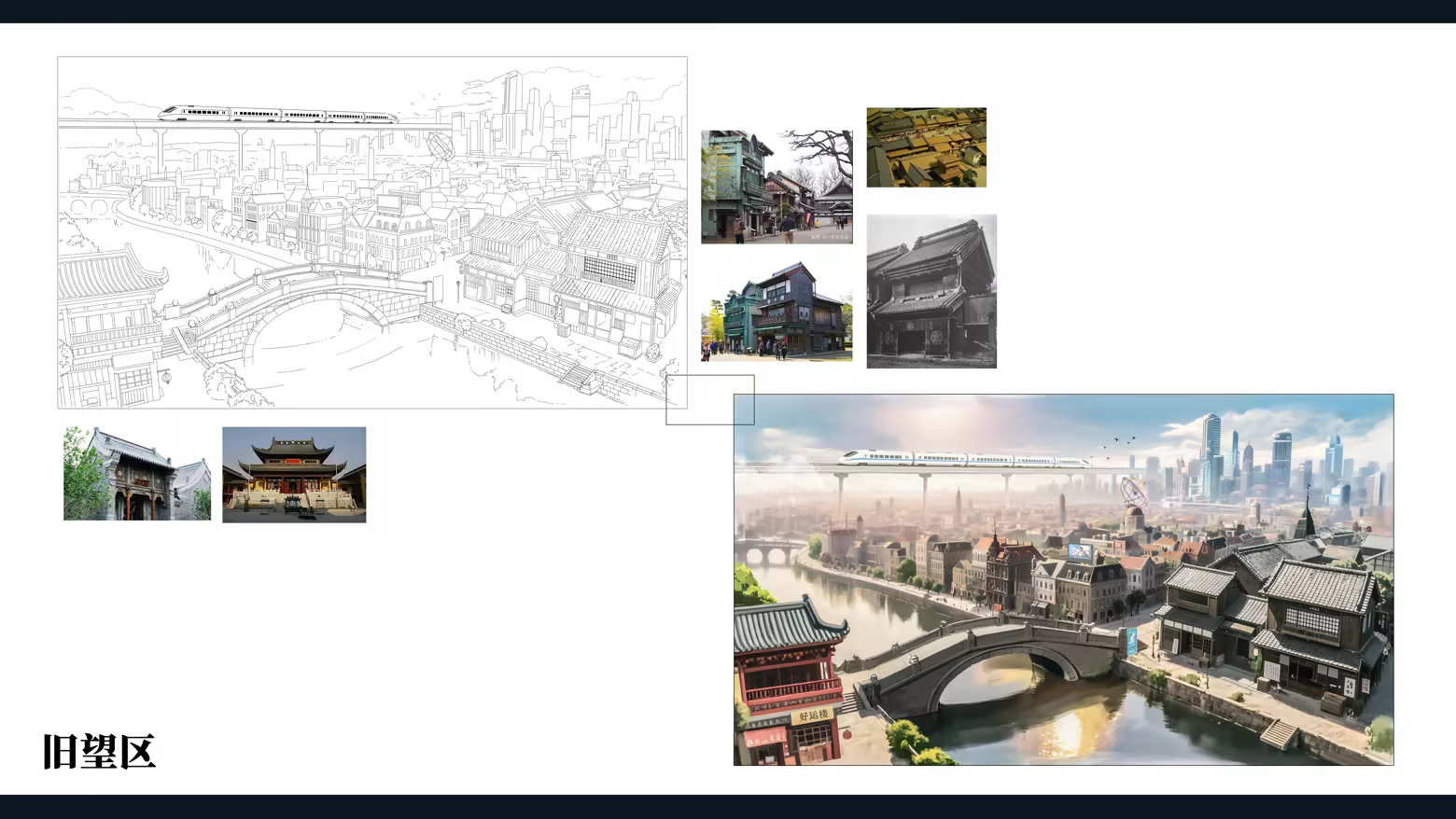The height and width of the screenshot is (819, 1456).
Task: Click the large line-art city sketch
Action: [371, 233]
